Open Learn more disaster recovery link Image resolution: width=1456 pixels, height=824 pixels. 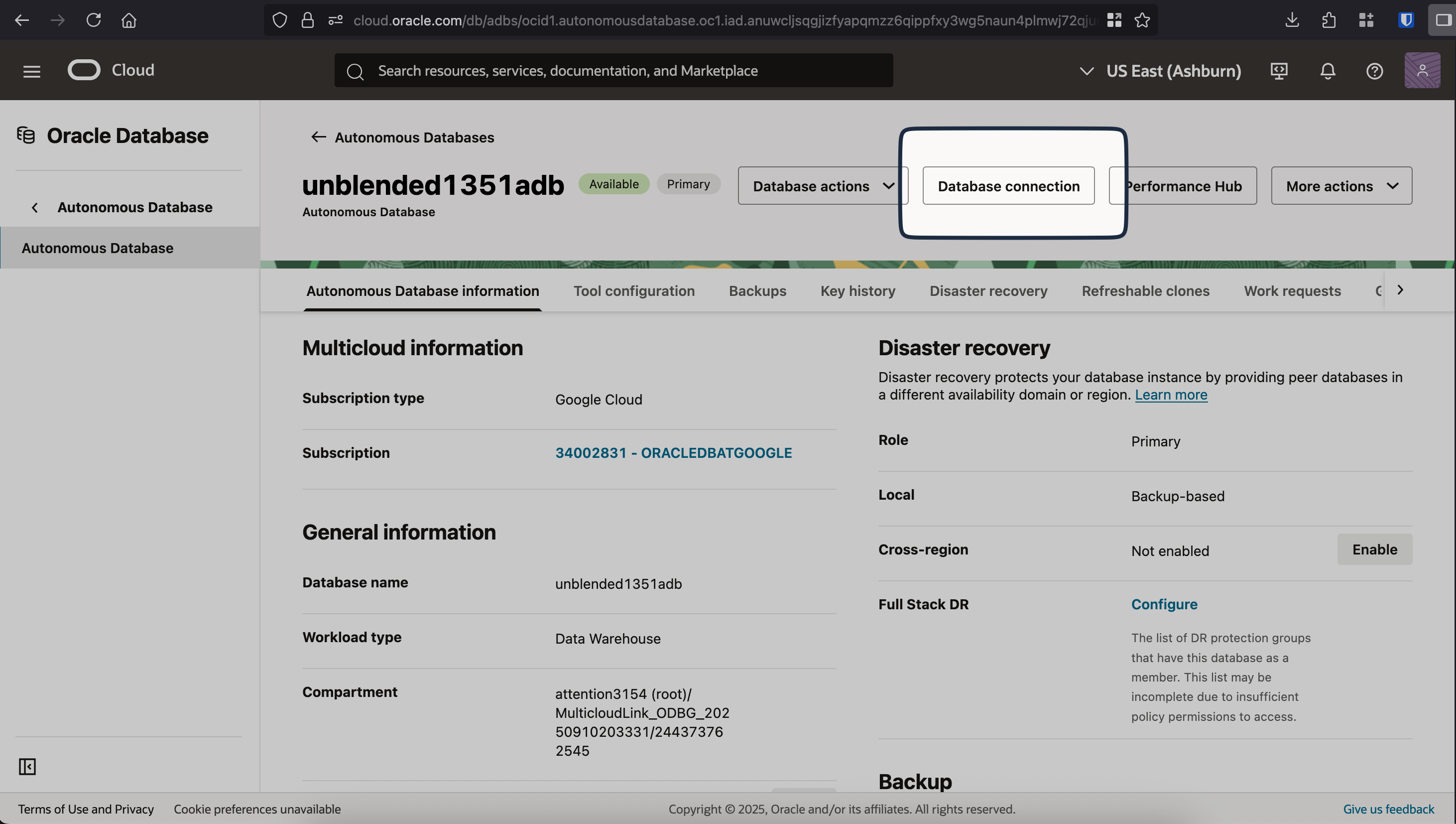pos(1171,395)
